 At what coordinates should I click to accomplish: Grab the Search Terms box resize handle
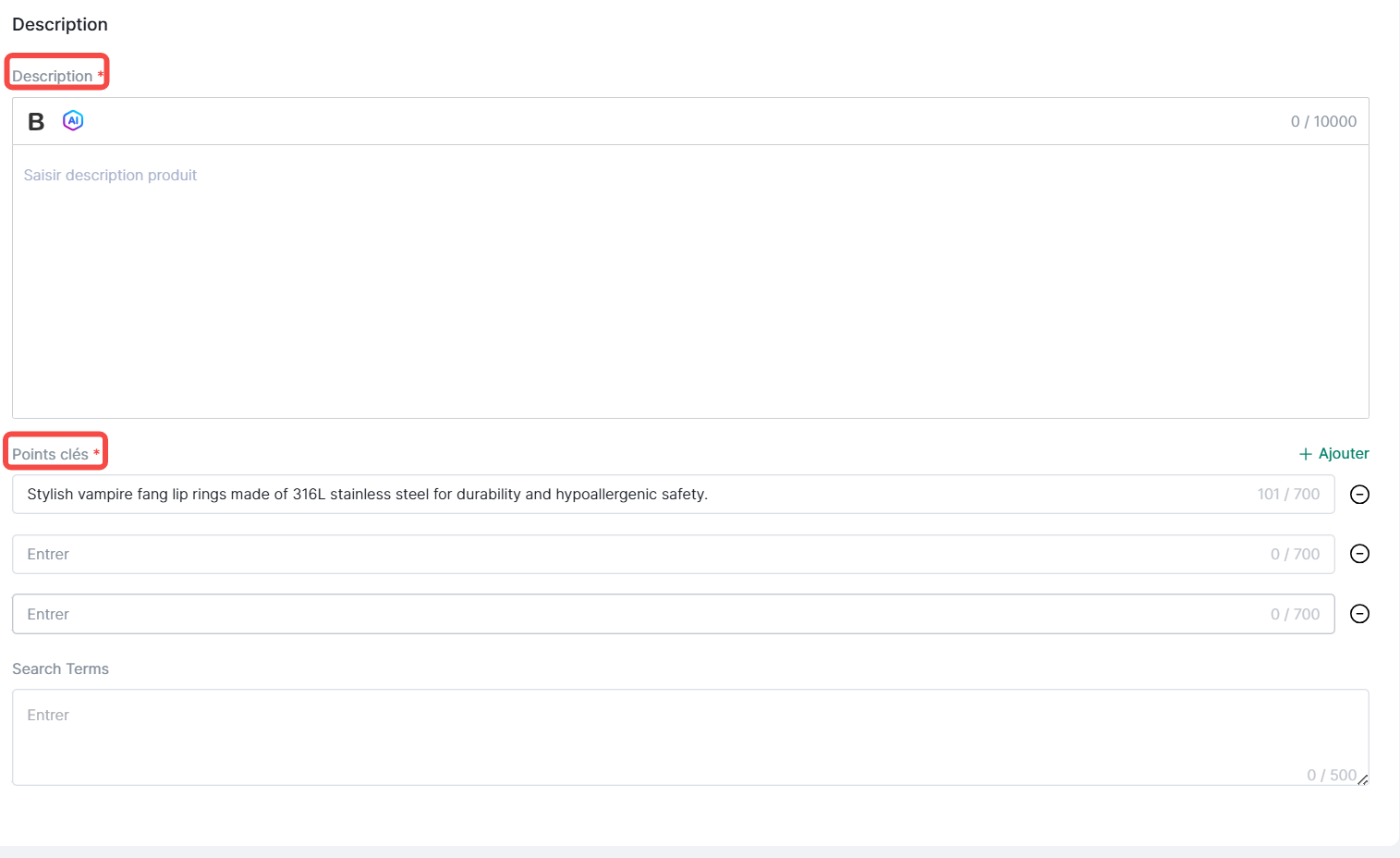[1363, 780]
